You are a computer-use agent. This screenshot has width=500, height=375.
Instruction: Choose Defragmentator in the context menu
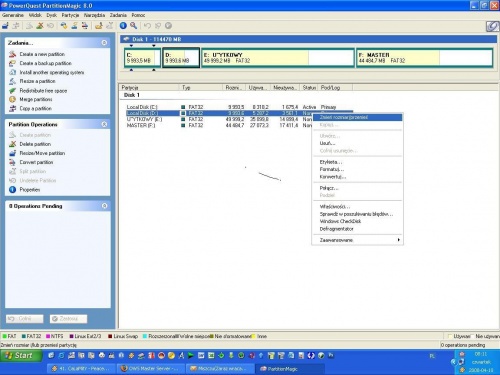point(357,229)
